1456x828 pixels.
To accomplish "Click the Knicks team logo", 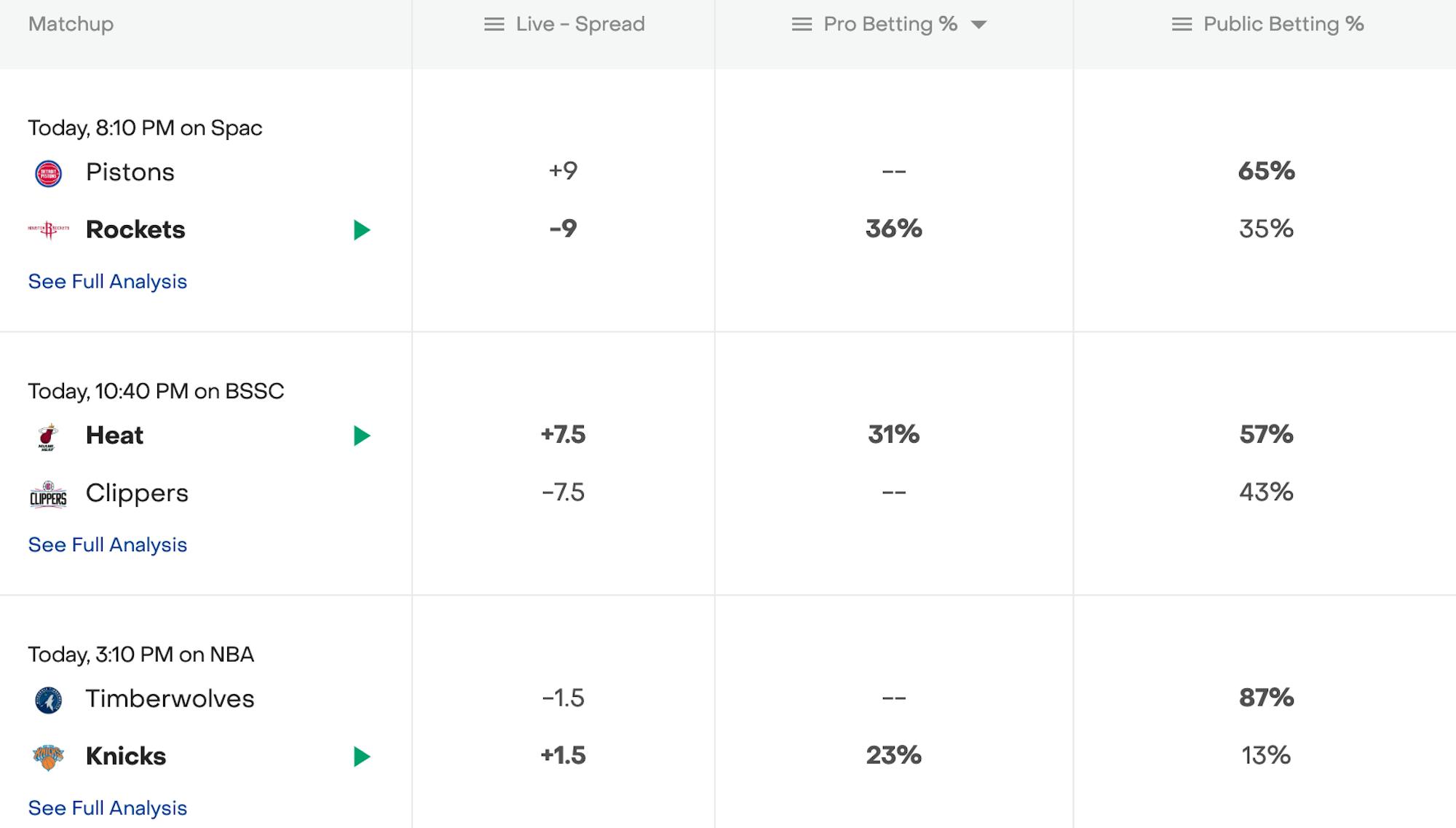I will 49,757.
